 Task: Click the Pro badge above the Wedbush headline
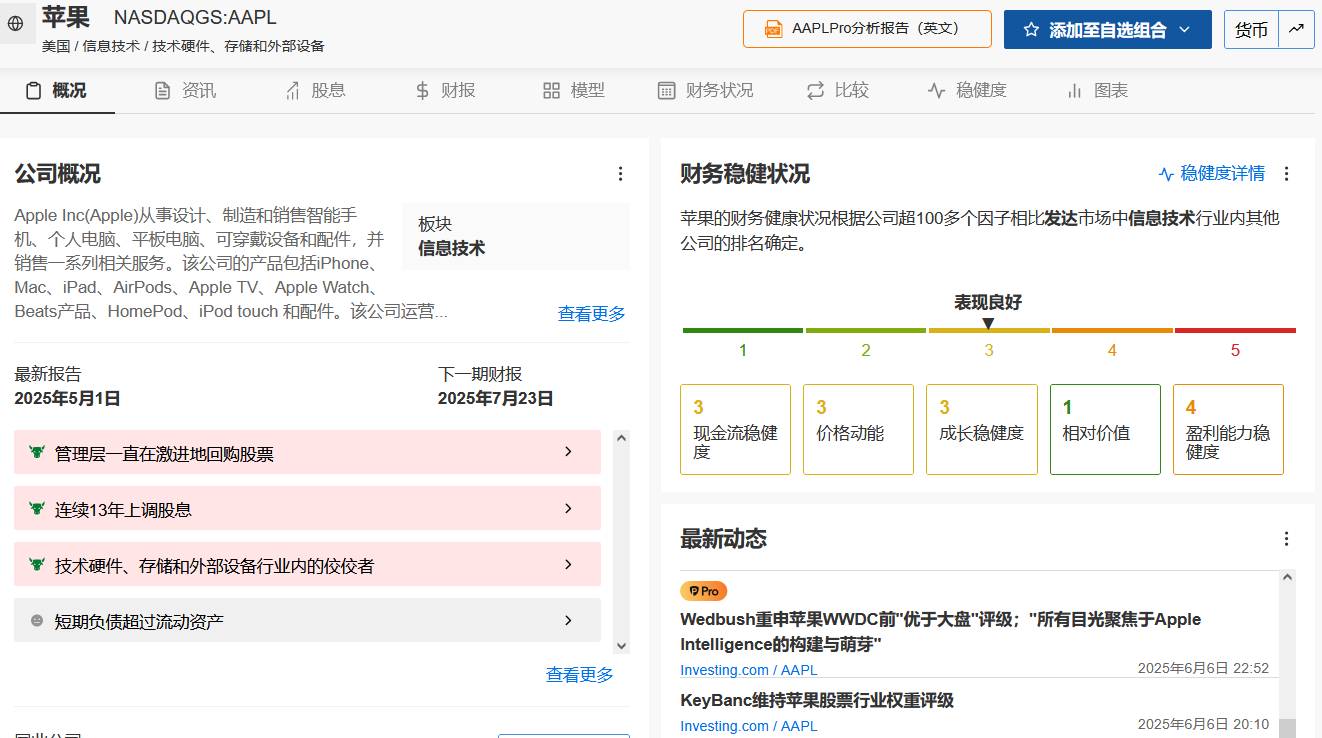(x=703, y=591)
